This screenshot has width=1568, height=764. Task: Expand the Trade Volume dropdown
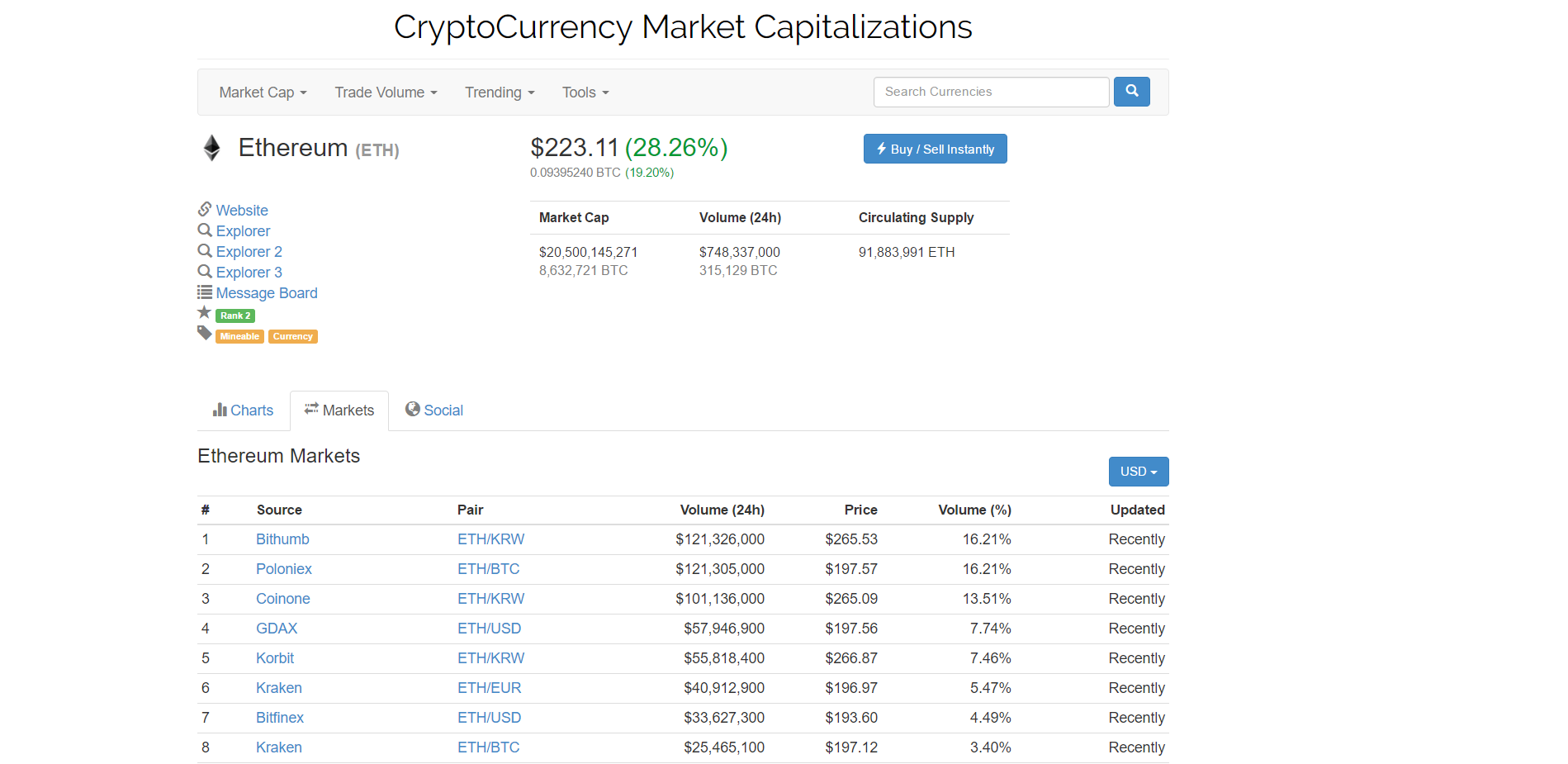click(x=386, y=93)
